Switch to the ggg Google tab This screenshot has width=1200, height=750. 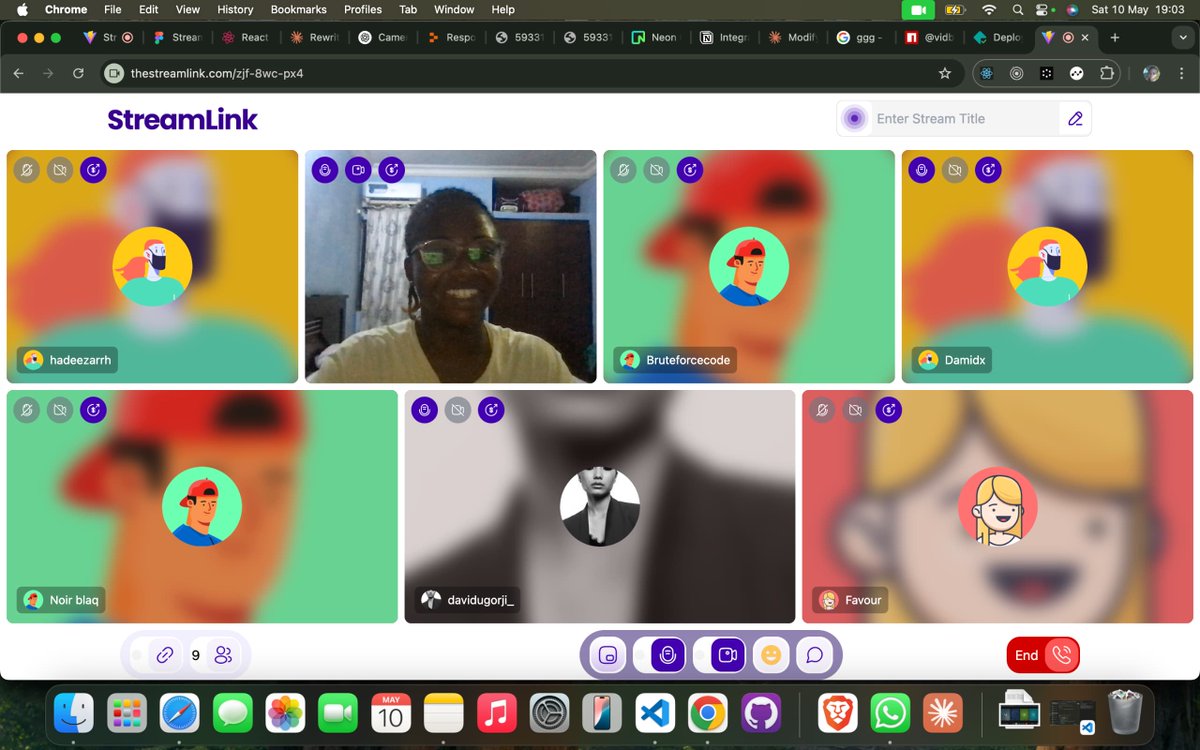(x=861, y=37)
